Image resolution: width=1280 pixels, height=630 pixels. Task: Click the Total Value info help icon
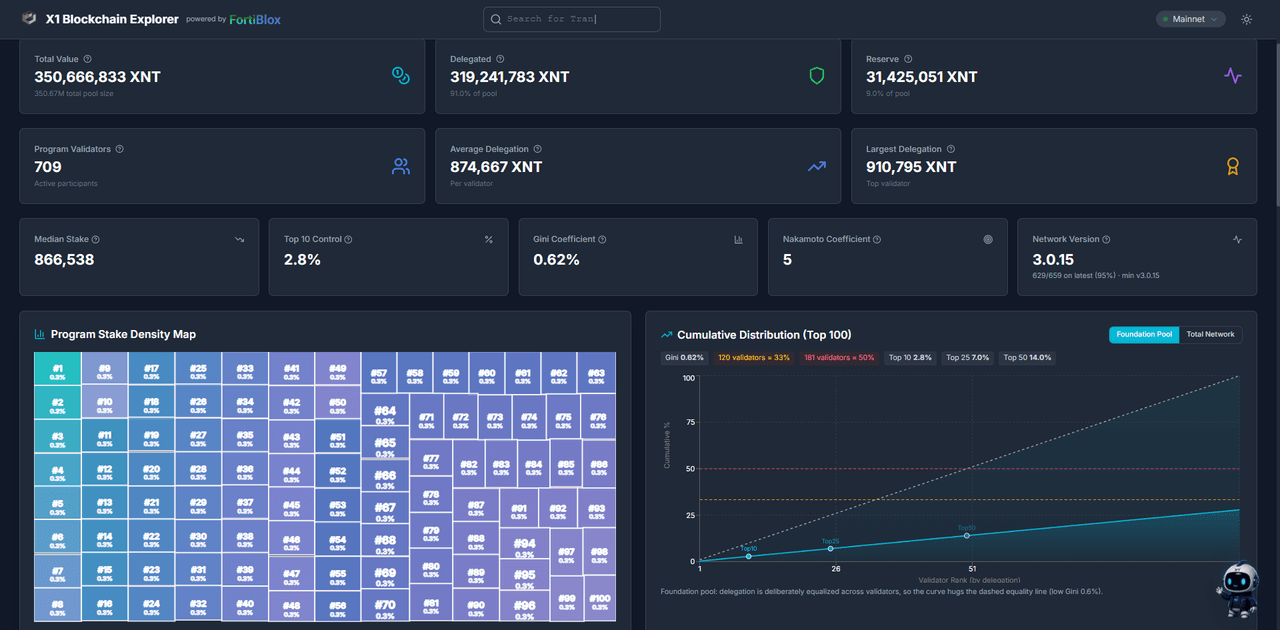click(88, 59)
